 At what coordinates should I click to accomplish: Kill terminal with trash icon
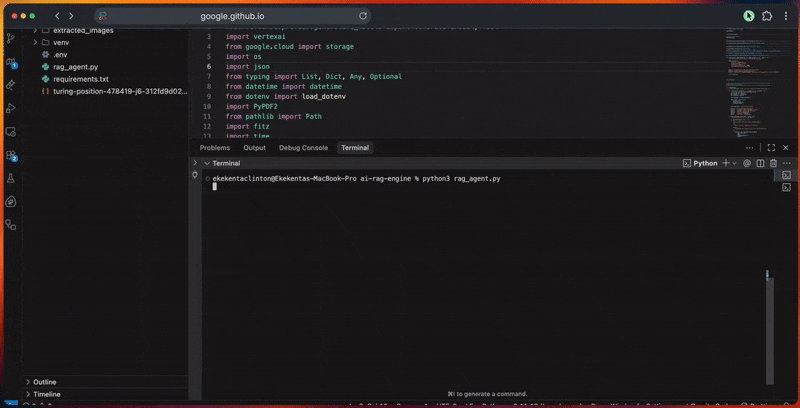773,163
